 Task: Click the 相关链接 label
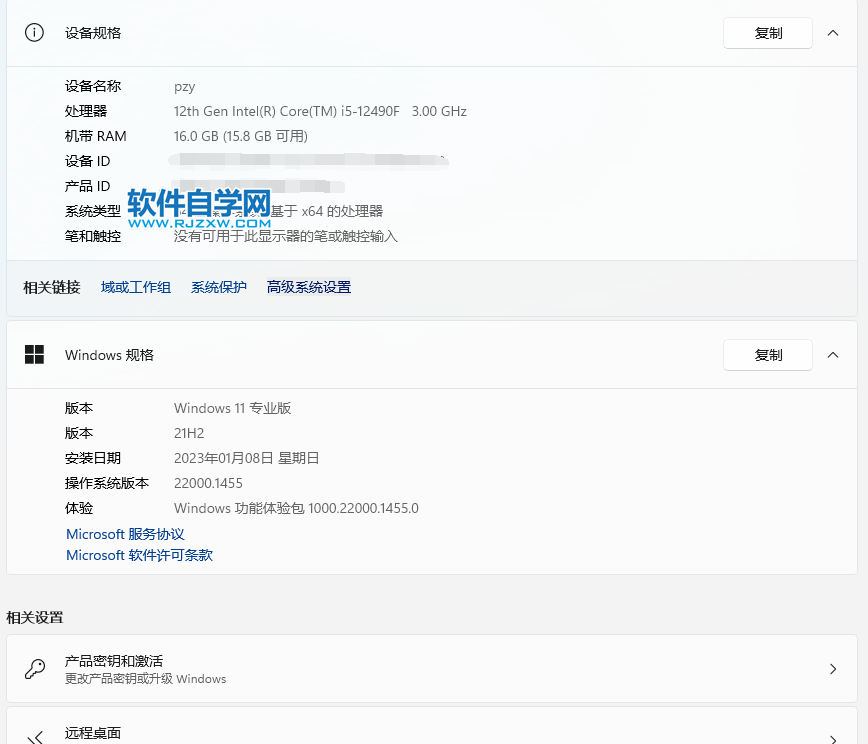[51, 287]
